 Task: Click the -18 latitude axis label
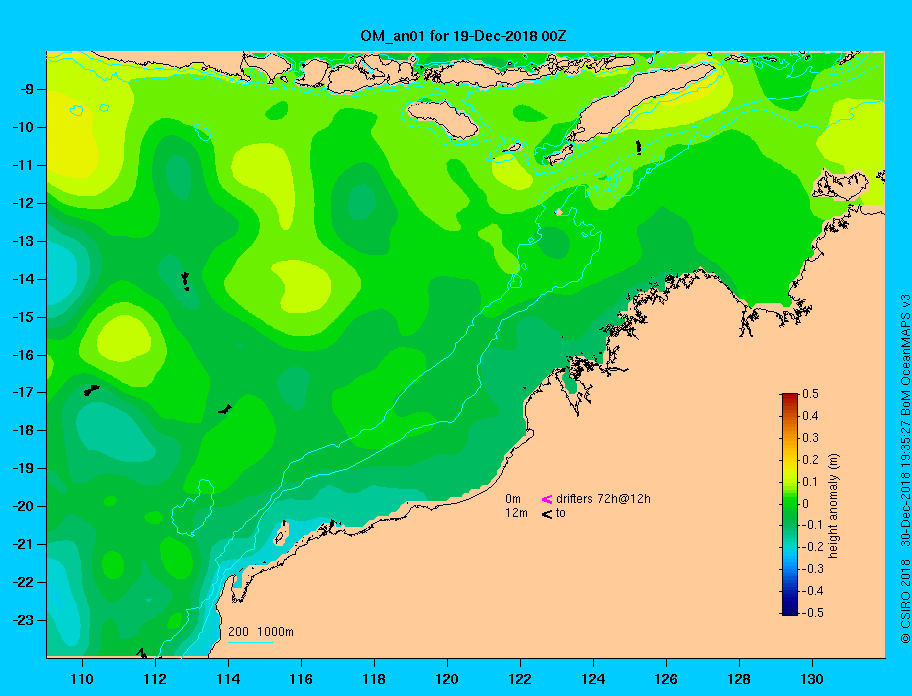click(x=23, y=431)
